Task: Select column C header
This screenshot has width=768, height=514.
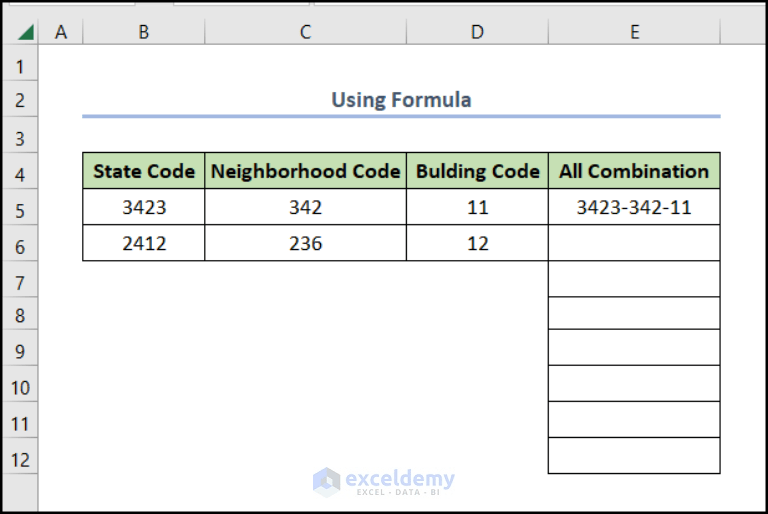Action: click(305, 32)
